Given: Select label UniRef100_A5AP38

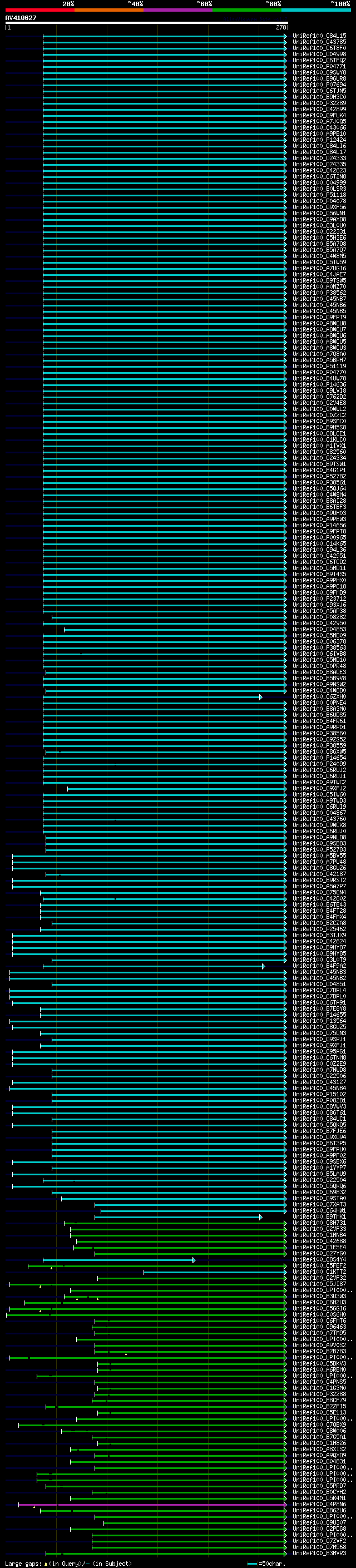Looking at the screenshot, I should (319, 611).
